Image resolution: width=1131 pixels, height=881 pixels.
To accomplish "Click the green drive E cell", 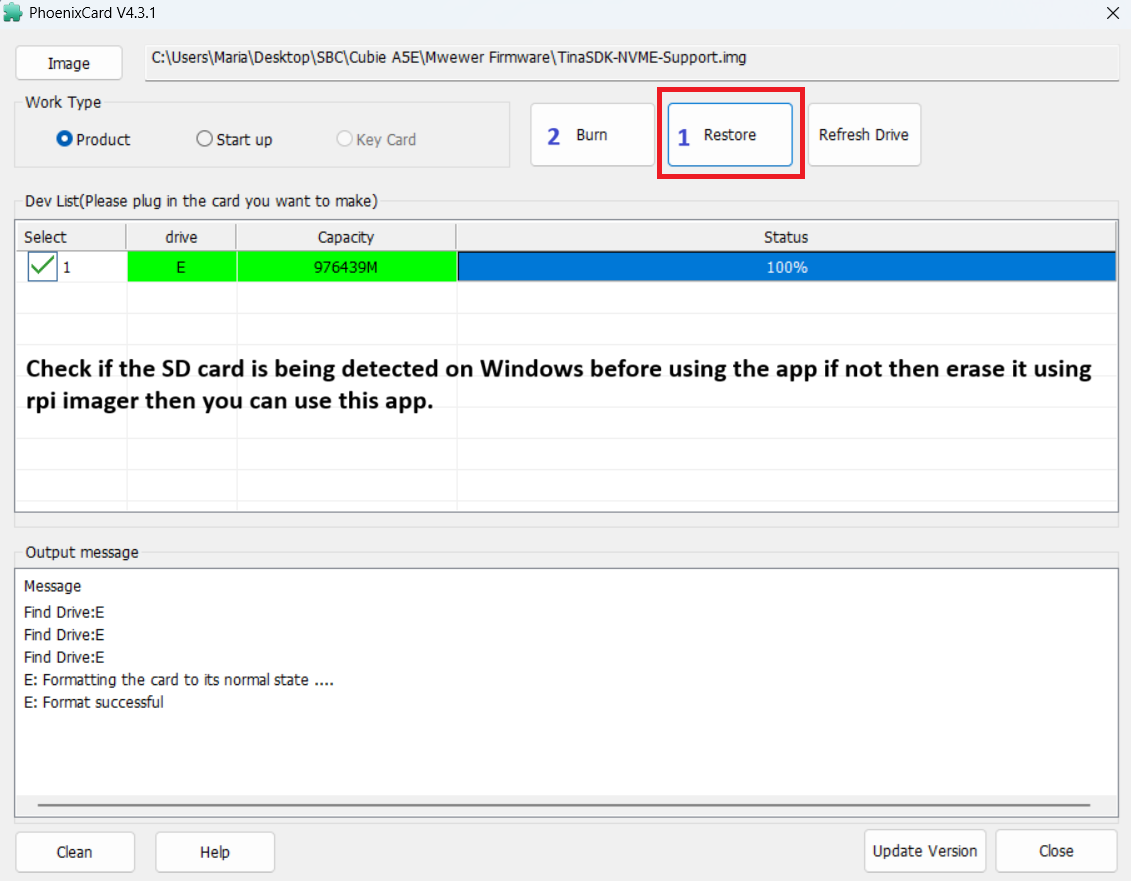I will 181,267.
